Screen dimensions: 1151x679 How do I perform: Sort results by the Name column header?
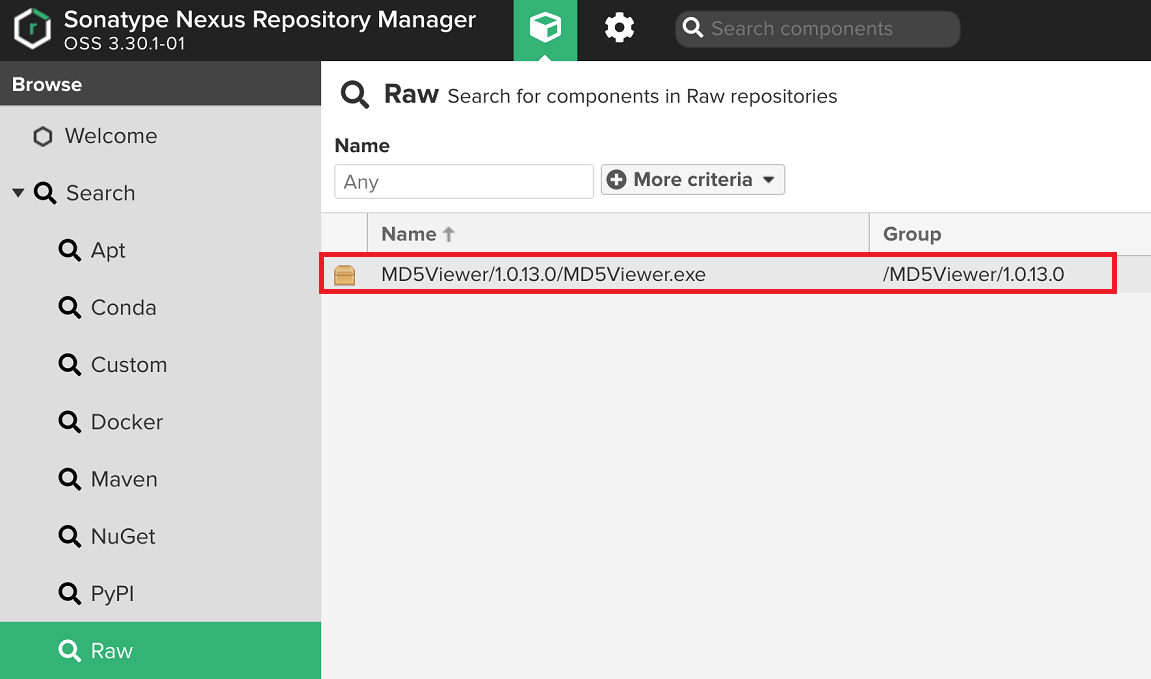(618, 234)
